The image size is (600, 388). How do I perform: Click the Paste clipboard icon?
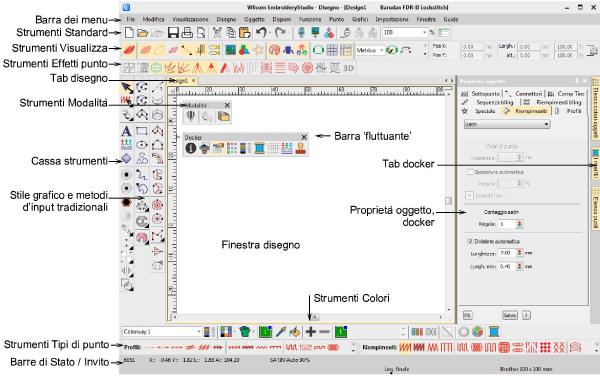pyautogui.click(x=245, y=33)
